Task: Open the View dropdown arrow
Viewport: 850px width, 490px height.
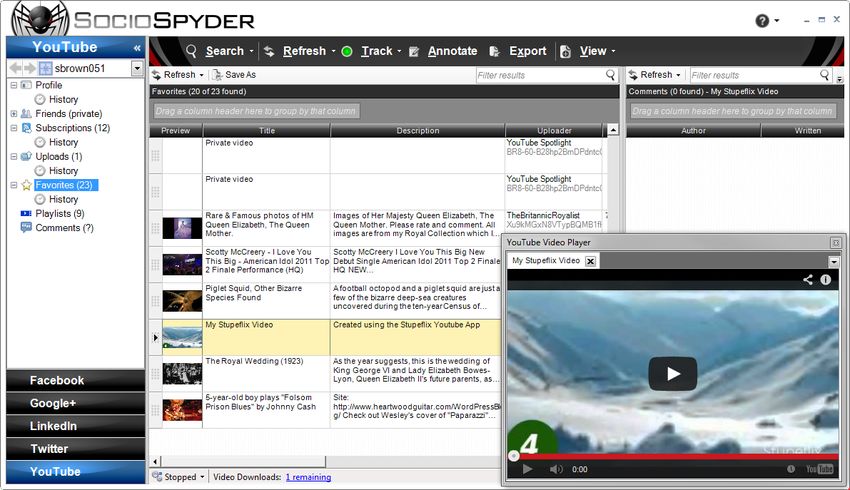Action: (x=614, y=51)
